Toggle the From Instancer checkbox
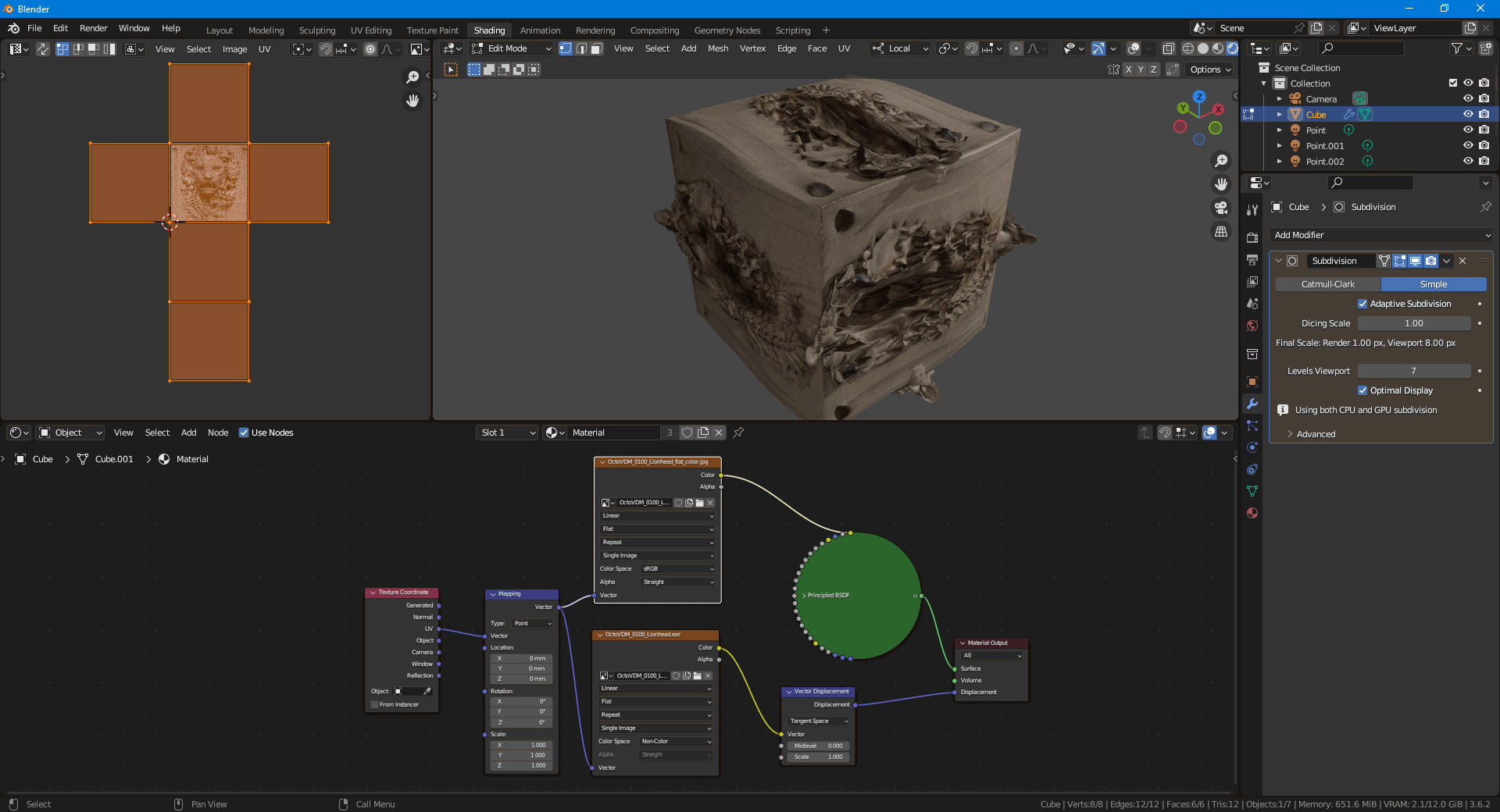The image size is (1500, 812). tap(374, 704)
